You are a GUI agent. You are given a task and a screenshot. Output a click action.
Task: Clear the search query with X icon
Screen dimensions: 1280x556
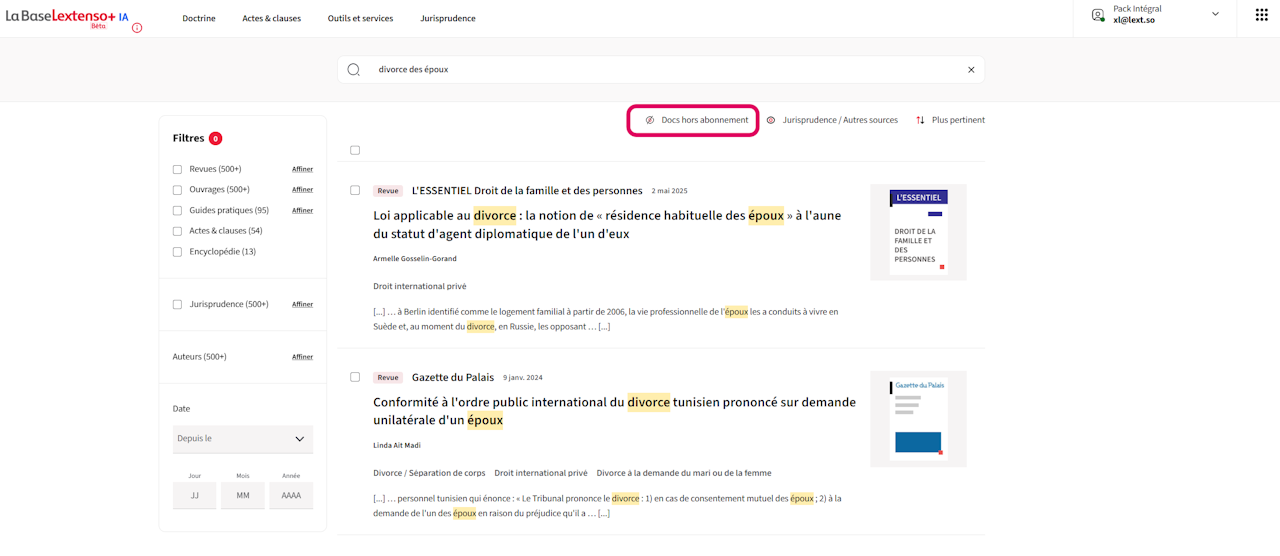(x=970, y=70)
